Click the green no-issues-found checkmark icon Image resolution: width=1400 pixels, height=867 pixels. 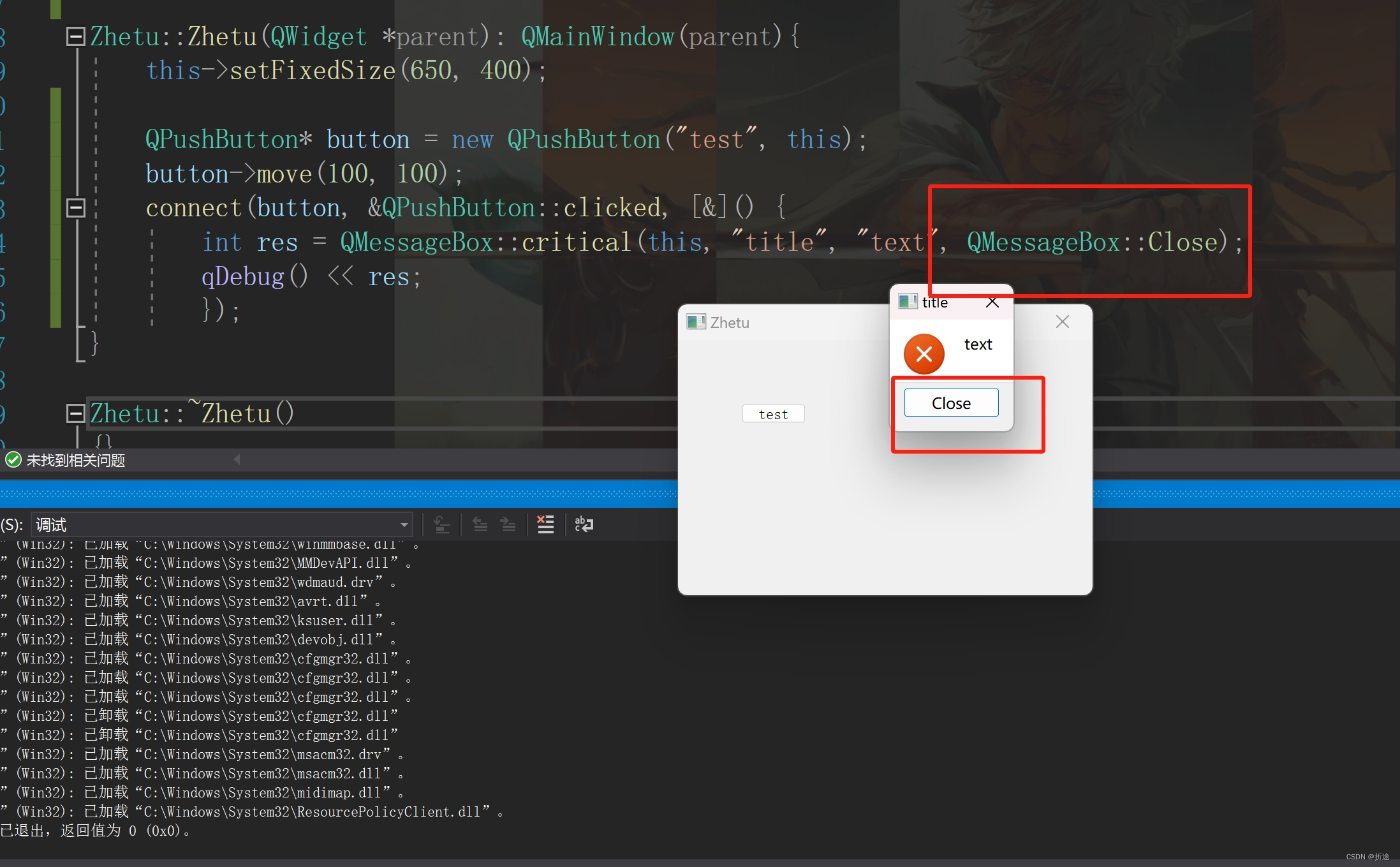tap(13, 460)
